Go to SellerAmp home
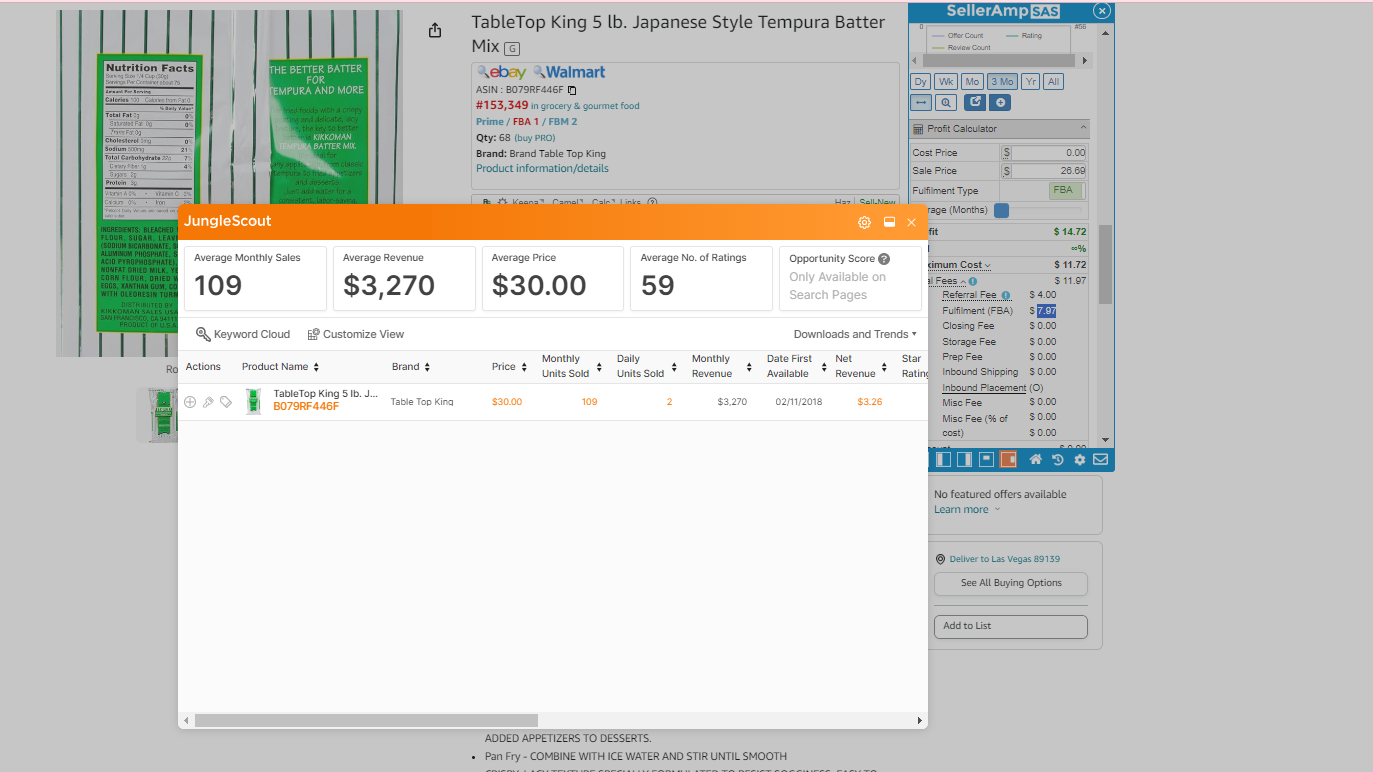The image size is (1373, 772). coord(1036,459)
